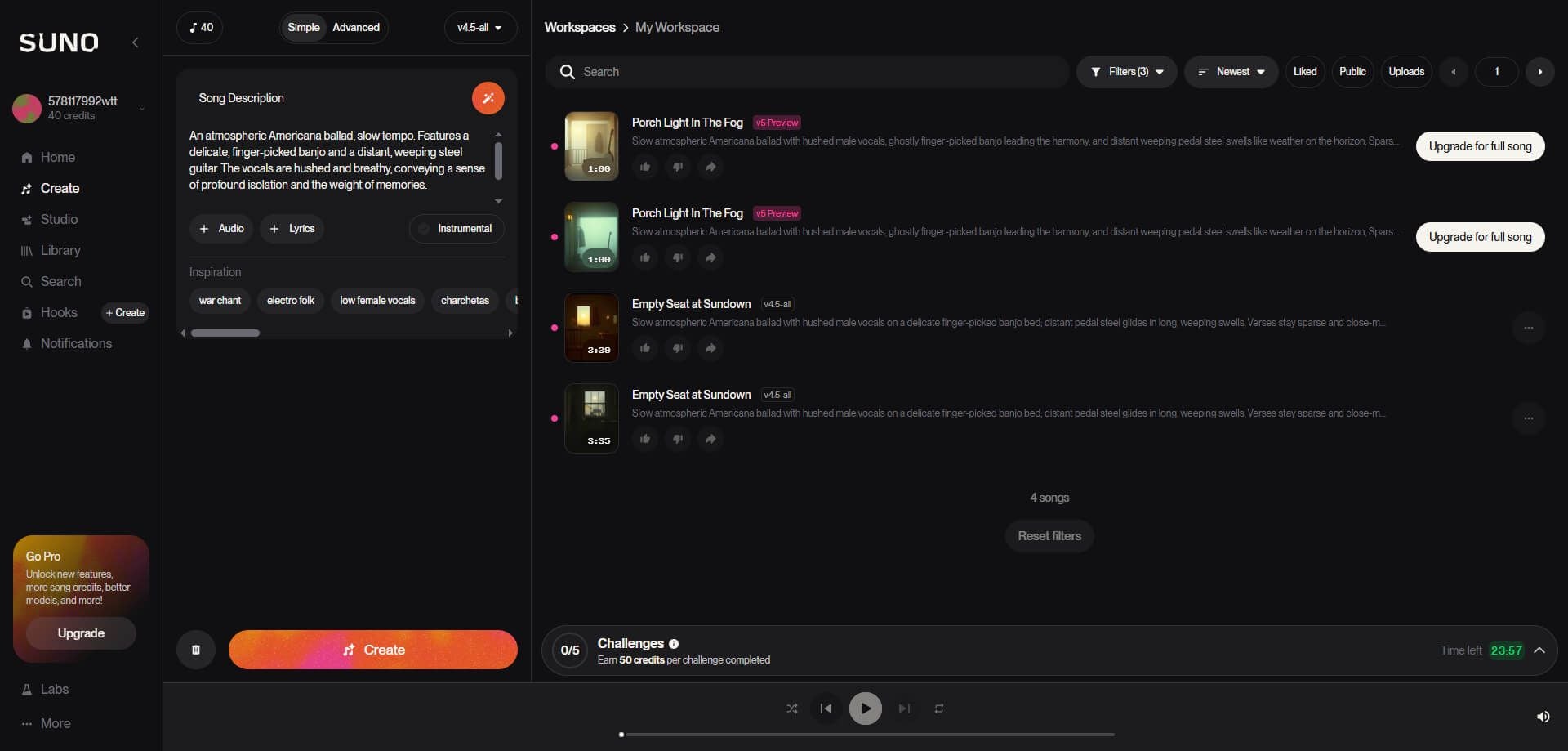Open the three-dot menu for the 3:35 song

pyautogui.click(x=1528, y=418)
